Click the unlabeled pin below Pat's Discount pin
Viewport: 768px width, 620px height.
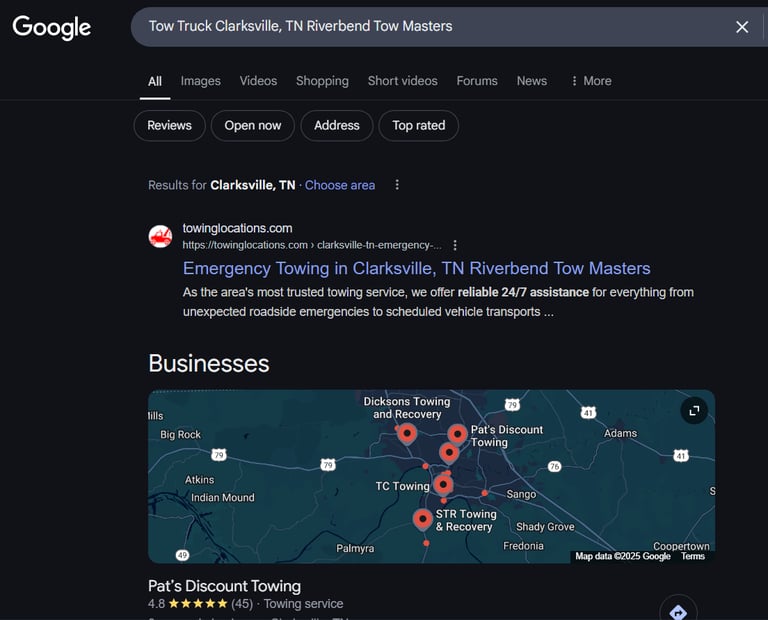tap(449, 453)
